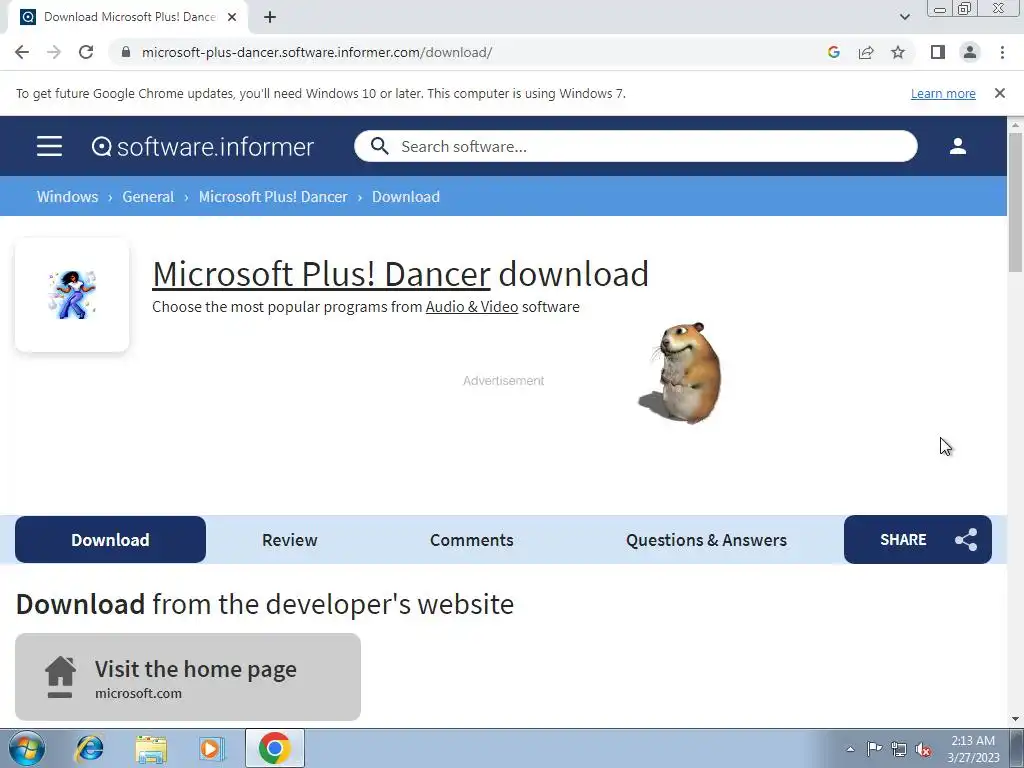Open the Audio & Video category link
This screenshot has height=768, width=1024.
[472, 307]
